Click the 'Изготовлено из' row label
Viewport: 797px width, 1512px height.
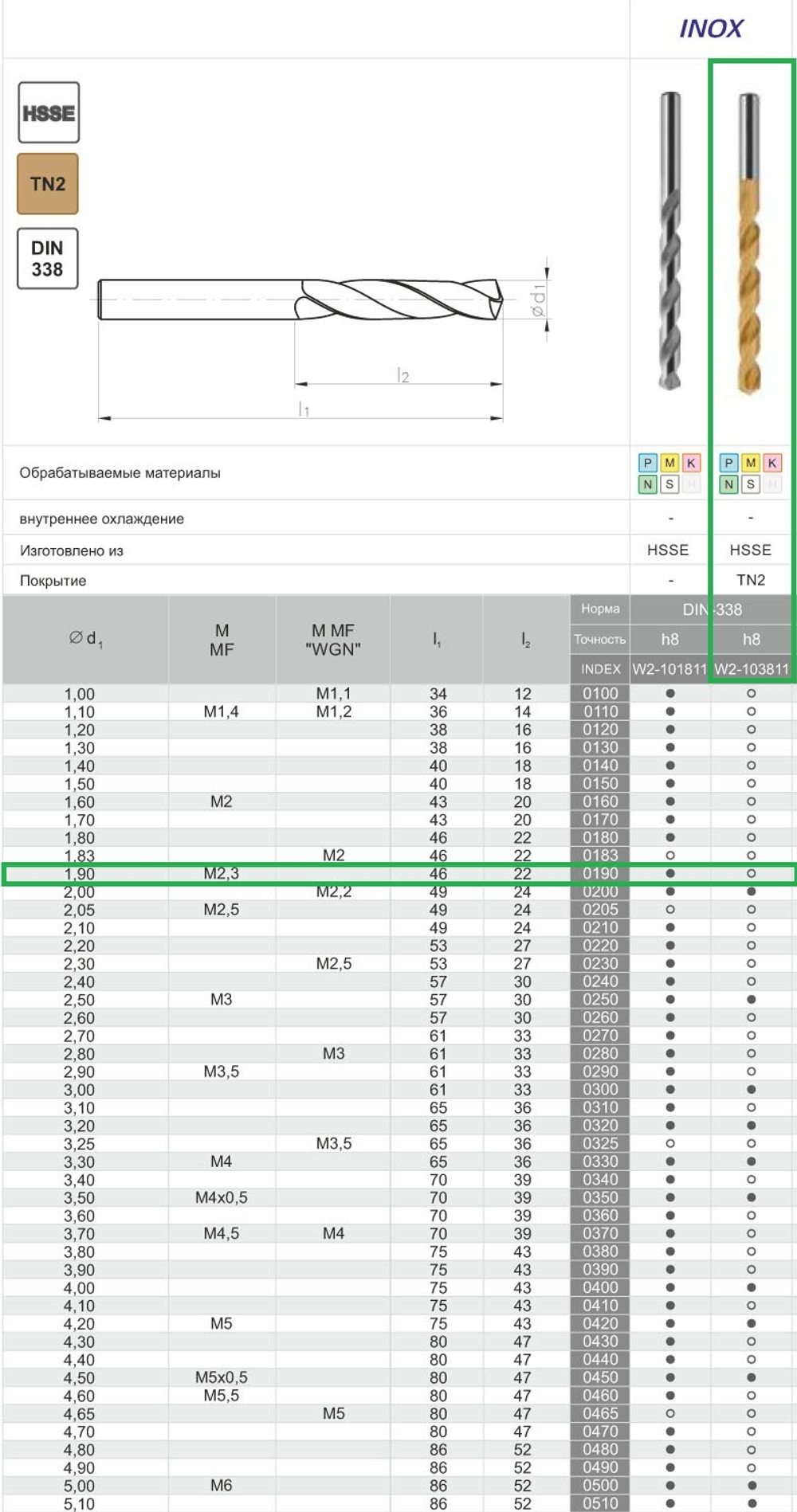(x=71, y=551)
